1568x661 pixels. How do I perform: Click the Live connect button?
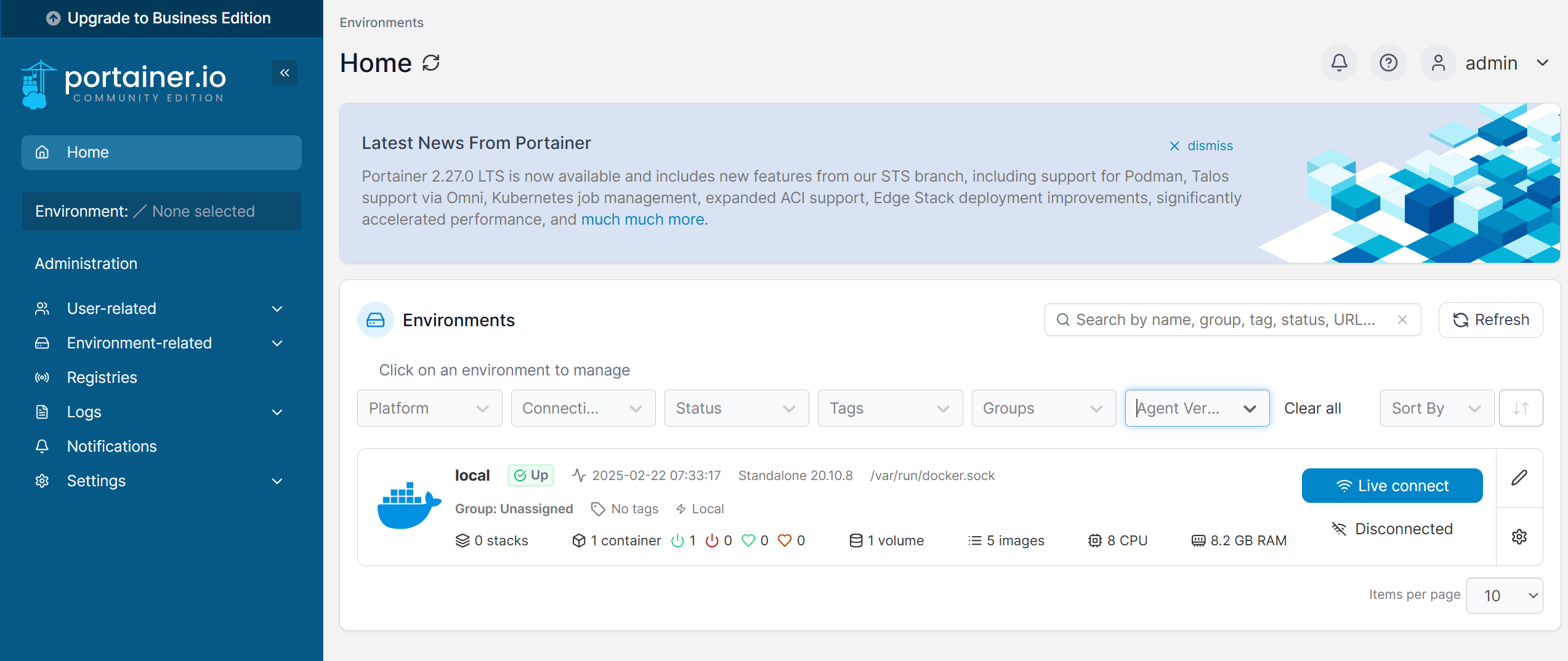point(1392,486)
